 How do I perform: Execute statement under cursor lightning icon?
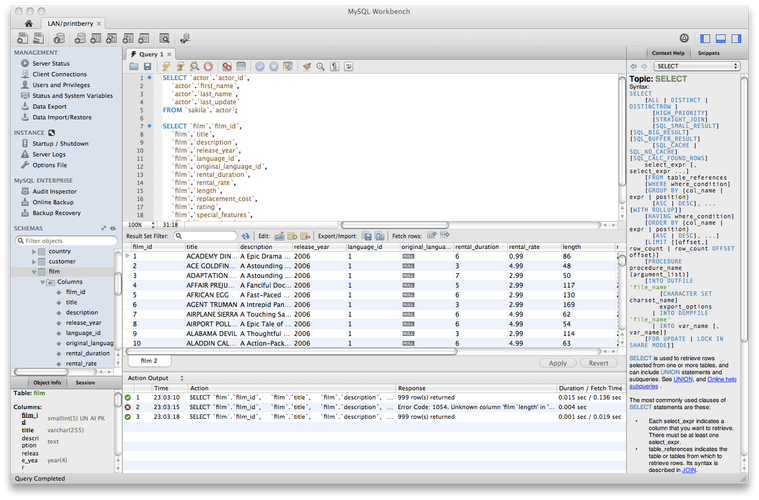(180, 66)
